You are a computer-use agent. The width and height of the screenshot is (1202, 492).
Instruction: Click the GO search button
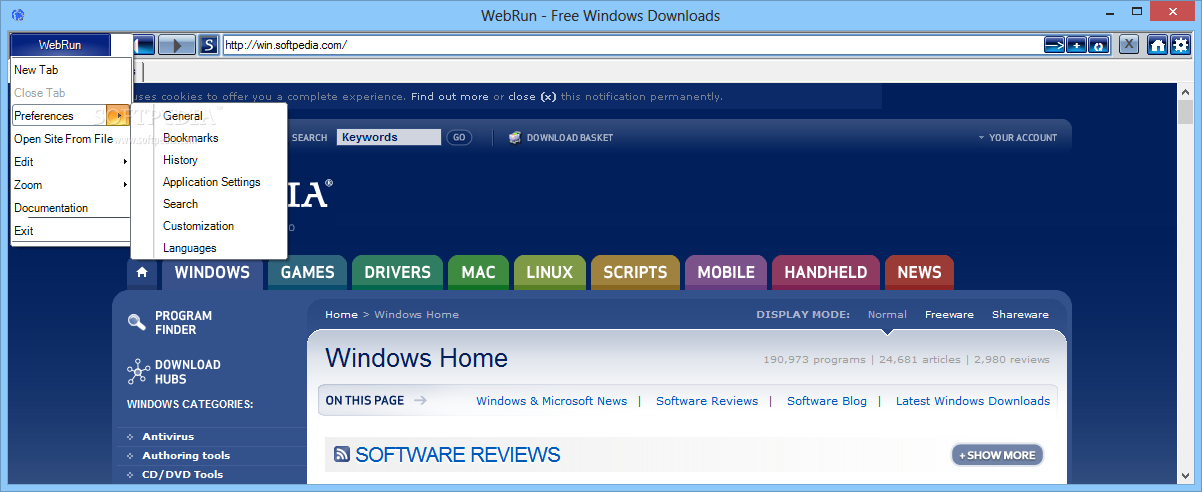click(459, 138)
